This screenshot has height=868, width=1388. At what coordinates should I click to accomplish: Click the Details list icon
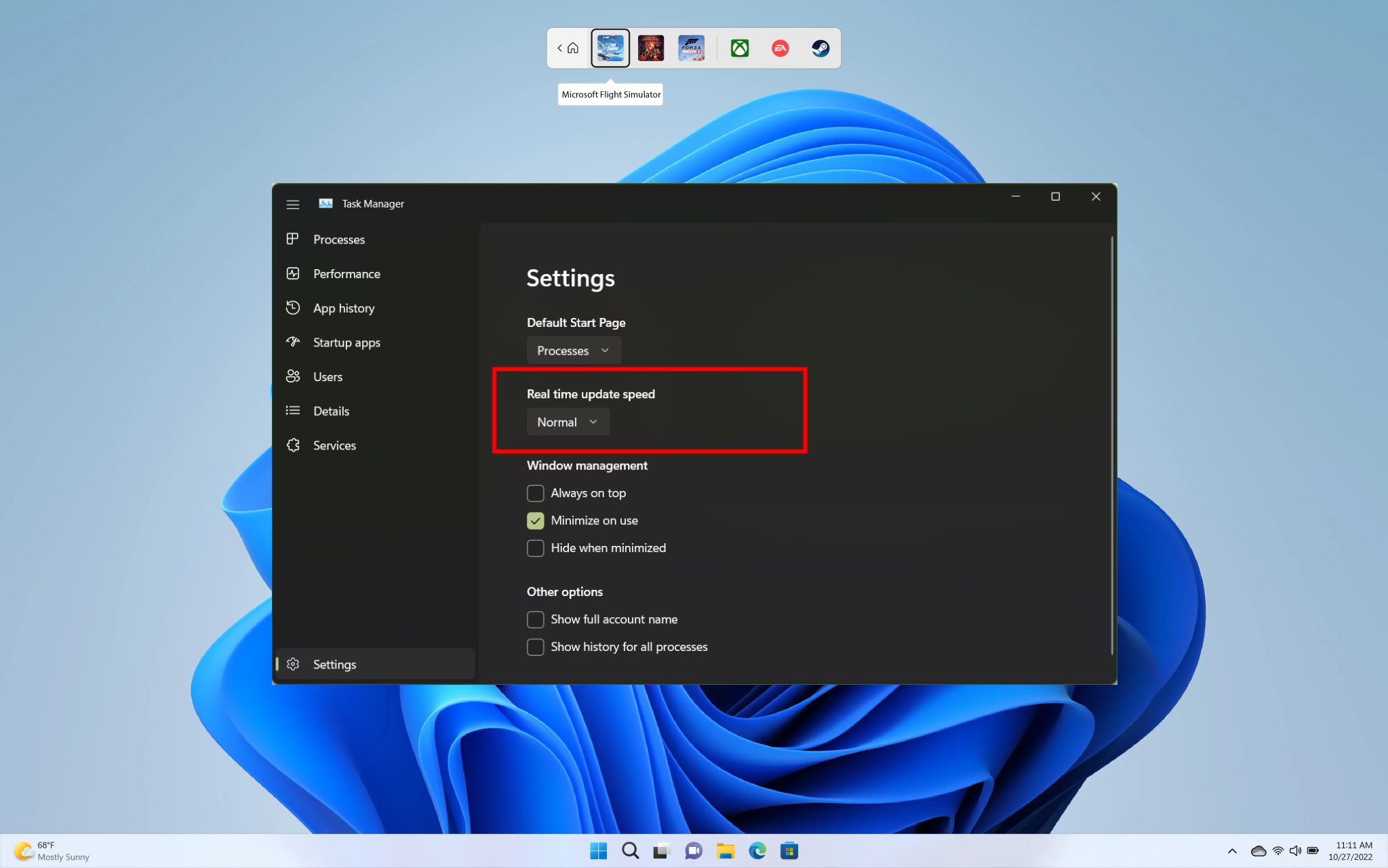click(x=293, y=410)
